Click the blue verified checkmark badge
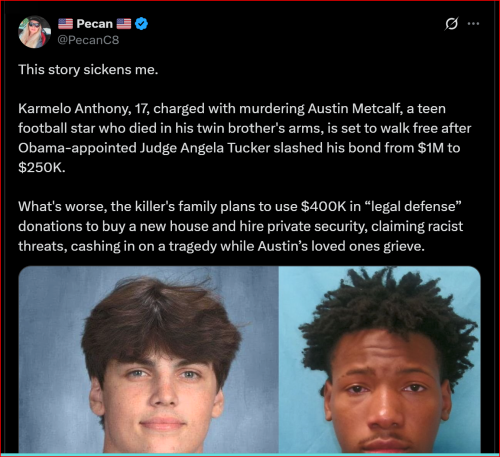This screenshot has height=457, width=500. [141, 24]
